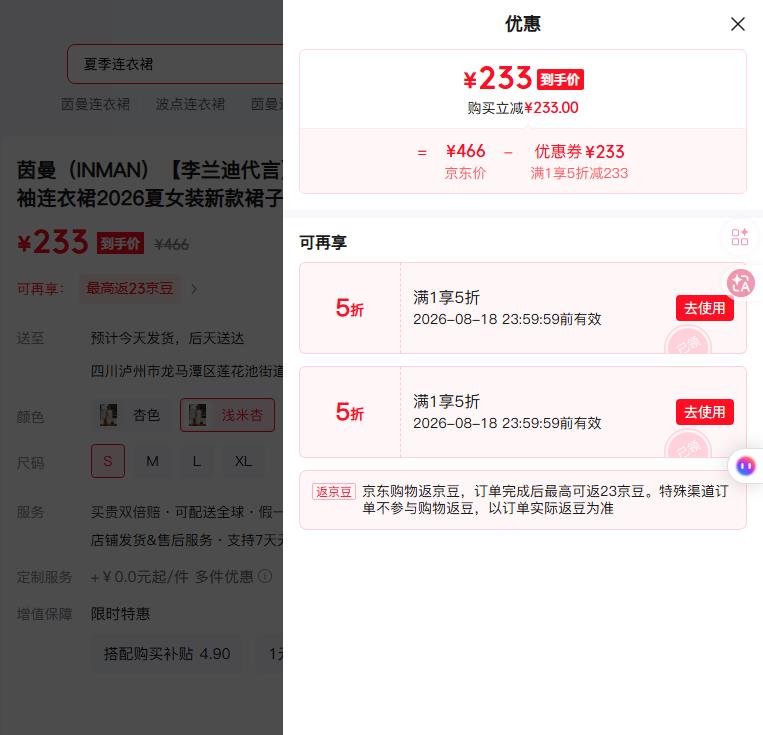Click 去使用 on the first 5折 coupon
This screenshot has width=763, height=735.
[704, 308]
